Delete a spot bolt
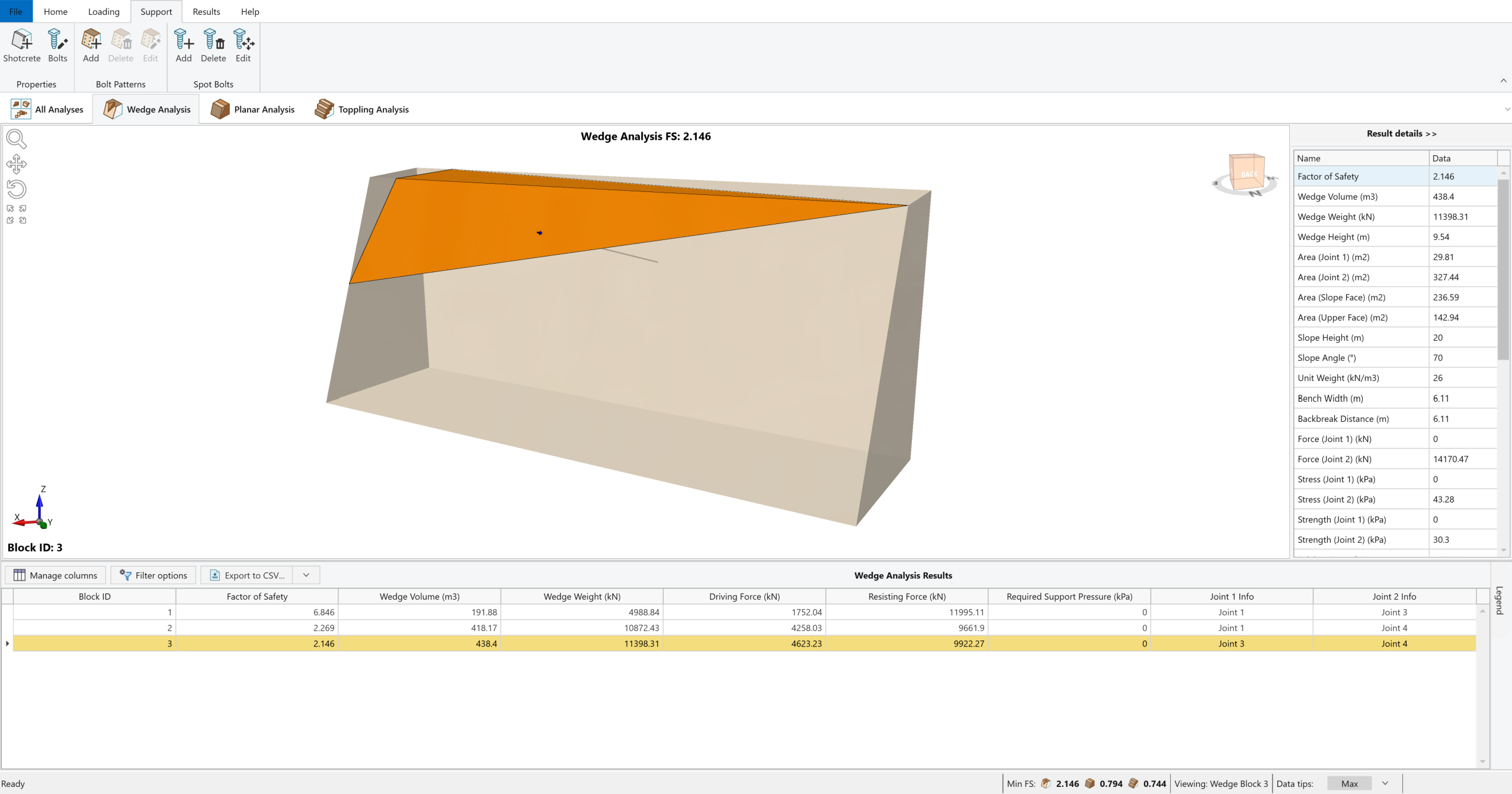The height and width of the screenshot is (794, 1512). pos(213,46)
